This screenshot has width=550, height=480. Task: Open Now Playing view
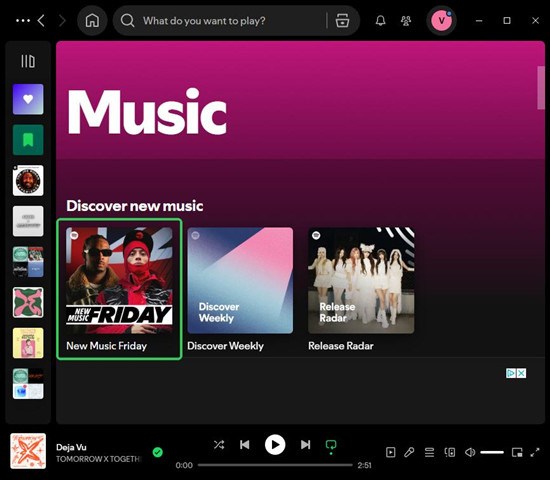coord(390,452)
